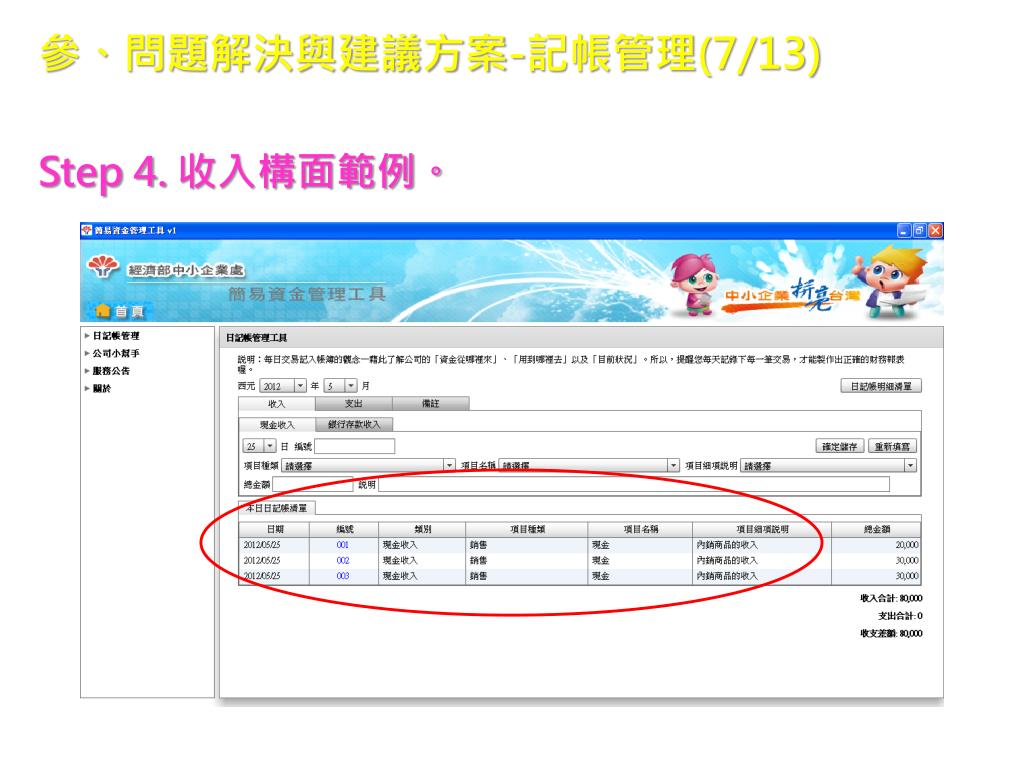Click the 說明 input field
Viewport: 1024px width, 768px height.
click(633, 484)
